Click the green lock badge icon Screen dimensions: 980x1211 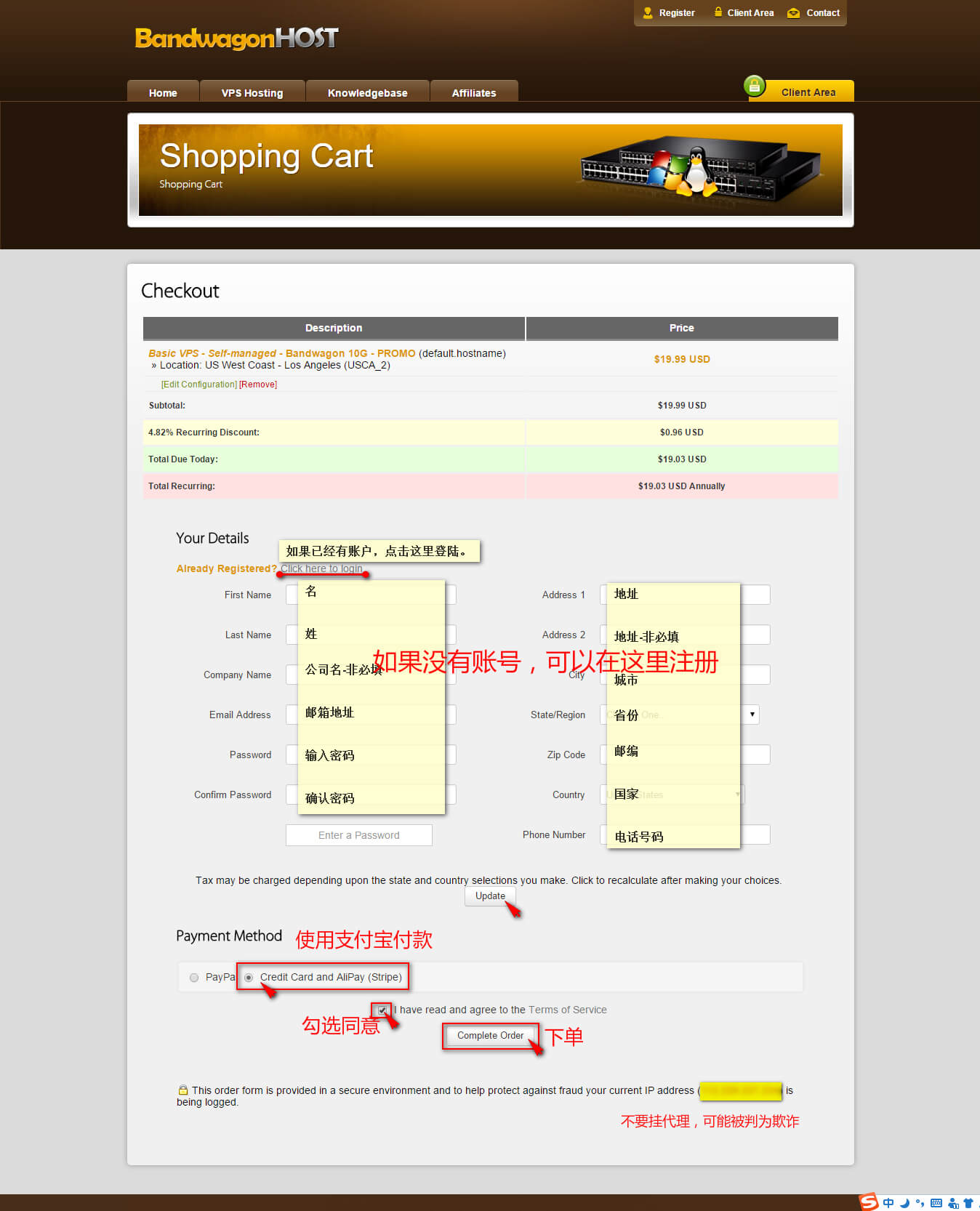click(755, 86)
